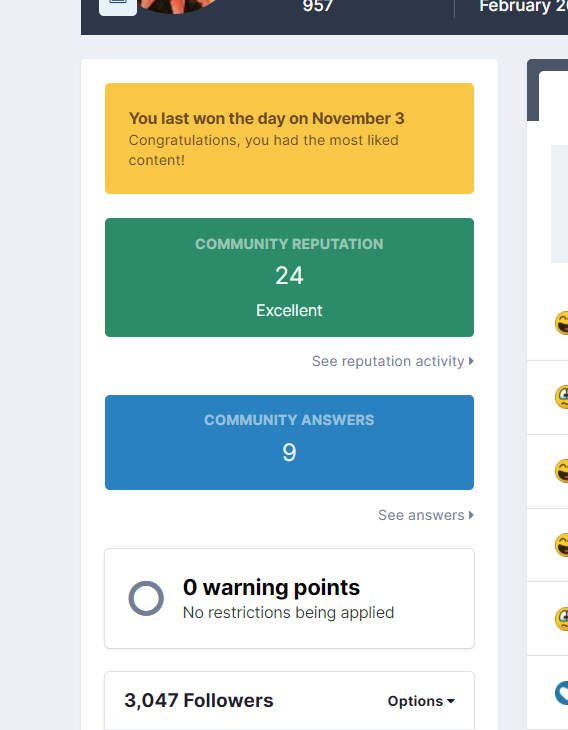The height and width of the screenshot is (730, 568).
Task: Click the fifth emoji reaction icon
Action: 561,619
